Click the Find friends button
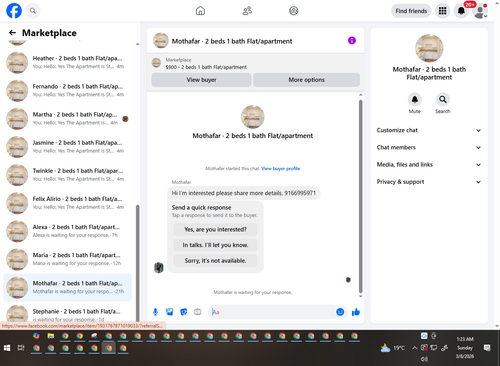This screenshot has width=500, height=366. [411, 11]
